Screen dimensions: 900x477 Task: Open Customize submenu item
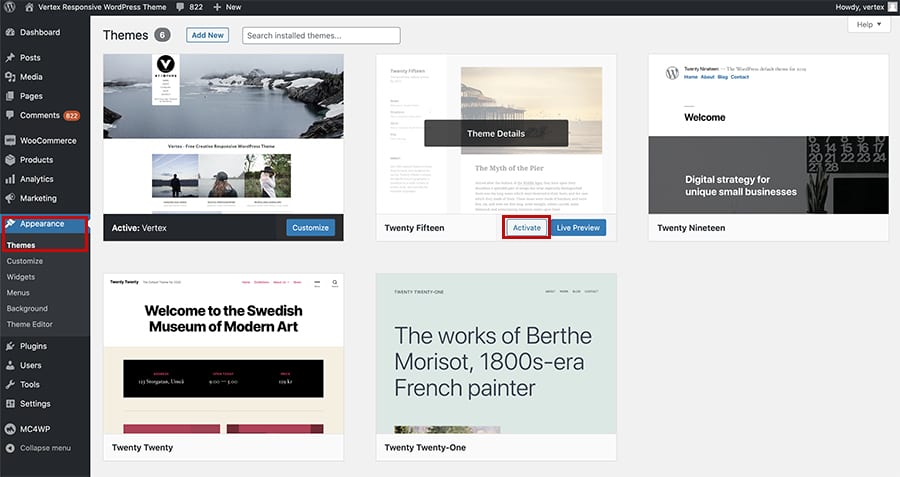(x=25, y=261)
